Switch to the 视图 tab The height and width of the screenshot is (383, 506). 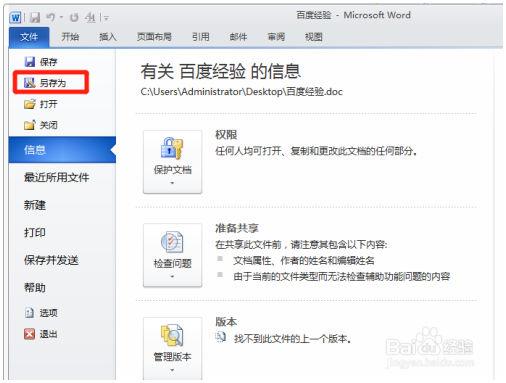pos(314,37)
